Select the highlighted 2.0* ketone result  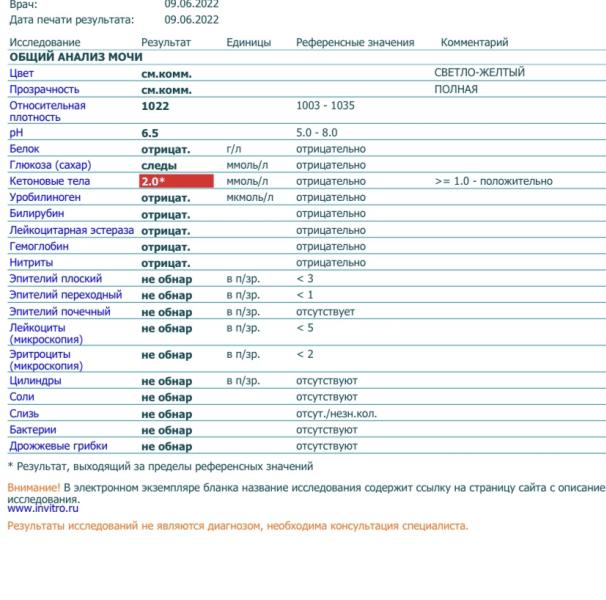[x=176, y=181]
